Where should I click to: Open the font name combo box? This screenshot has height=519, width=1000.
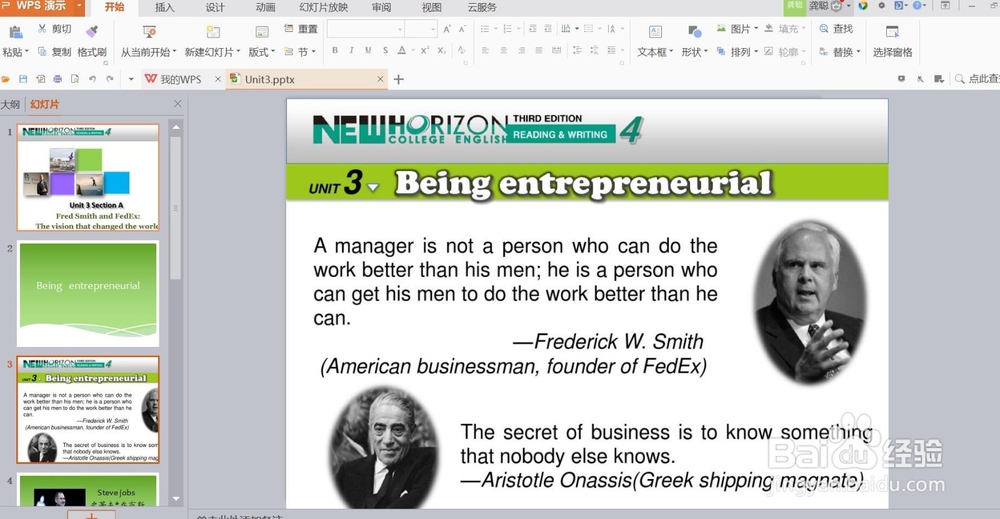pos(366,29)
